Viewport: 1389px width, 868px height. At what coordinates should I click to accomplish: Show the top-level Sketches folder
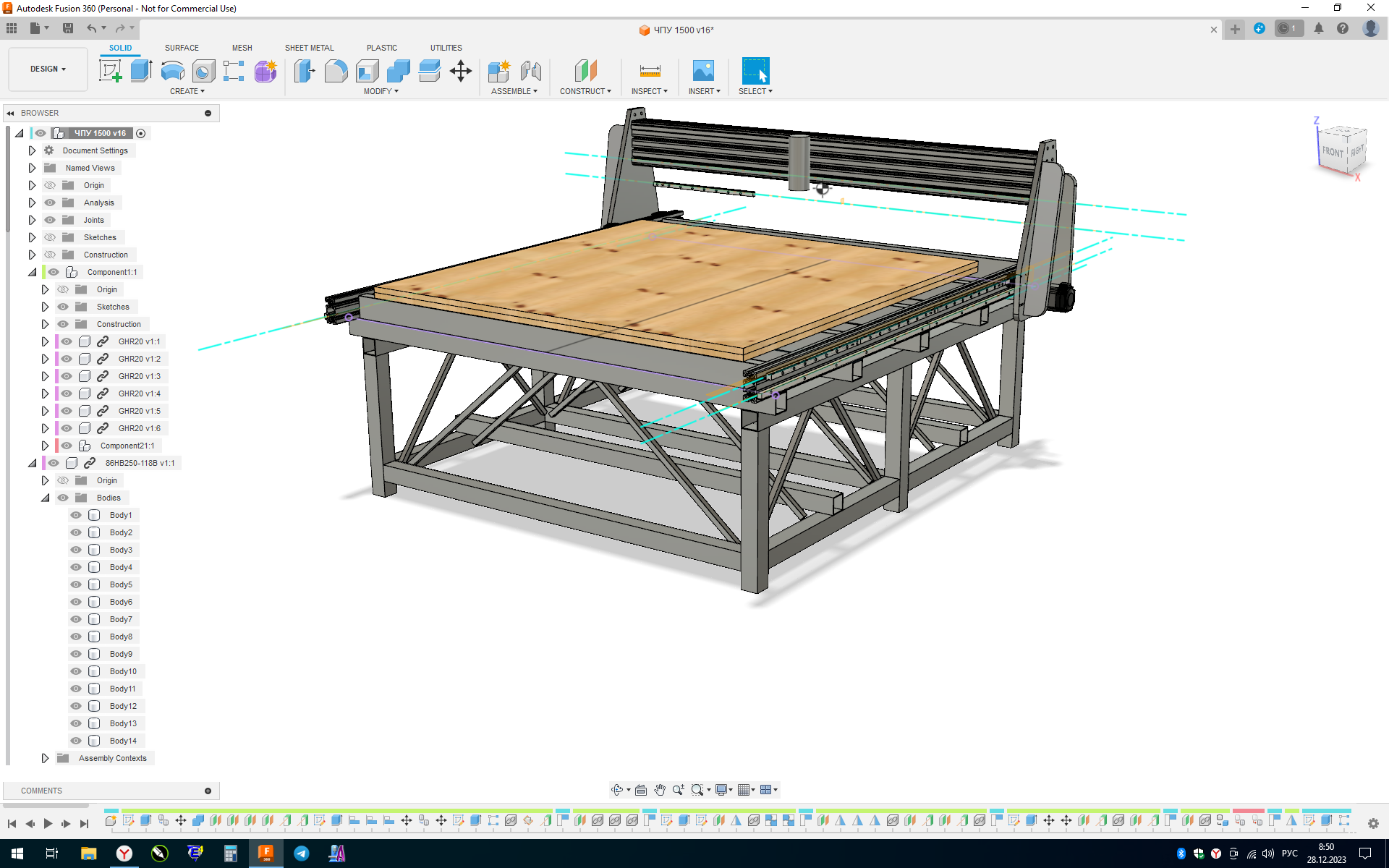coord(50,237)
